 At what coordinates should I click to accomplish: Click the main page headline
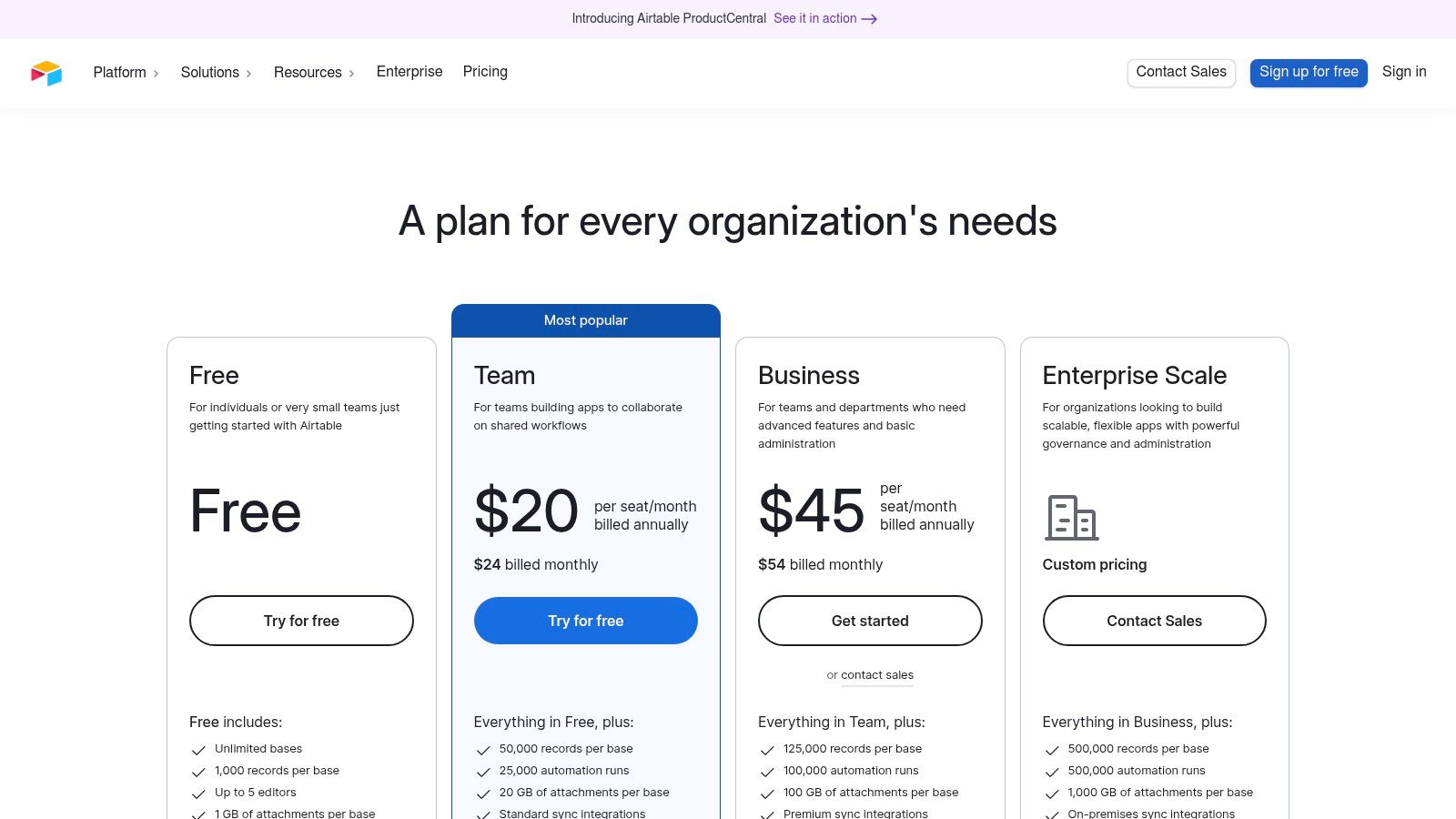728,221
